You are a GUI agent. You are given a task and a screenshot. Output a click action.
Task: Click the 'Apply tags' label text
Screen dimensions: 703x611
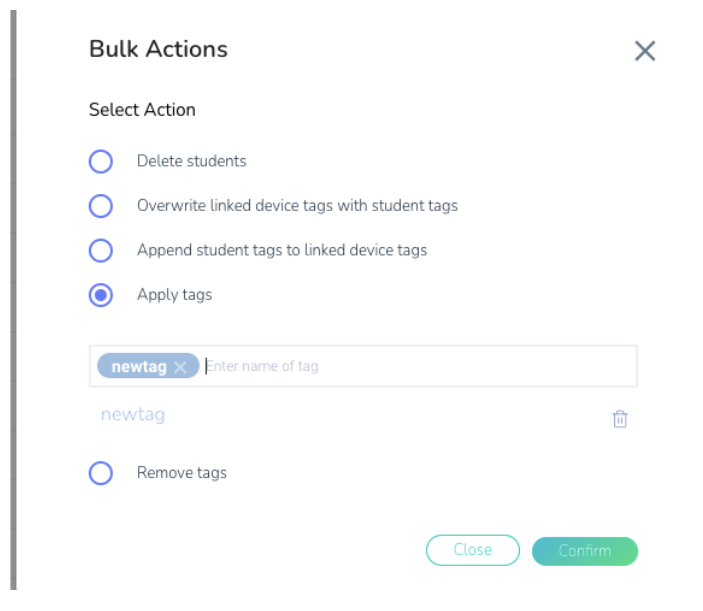coord(174,295)
